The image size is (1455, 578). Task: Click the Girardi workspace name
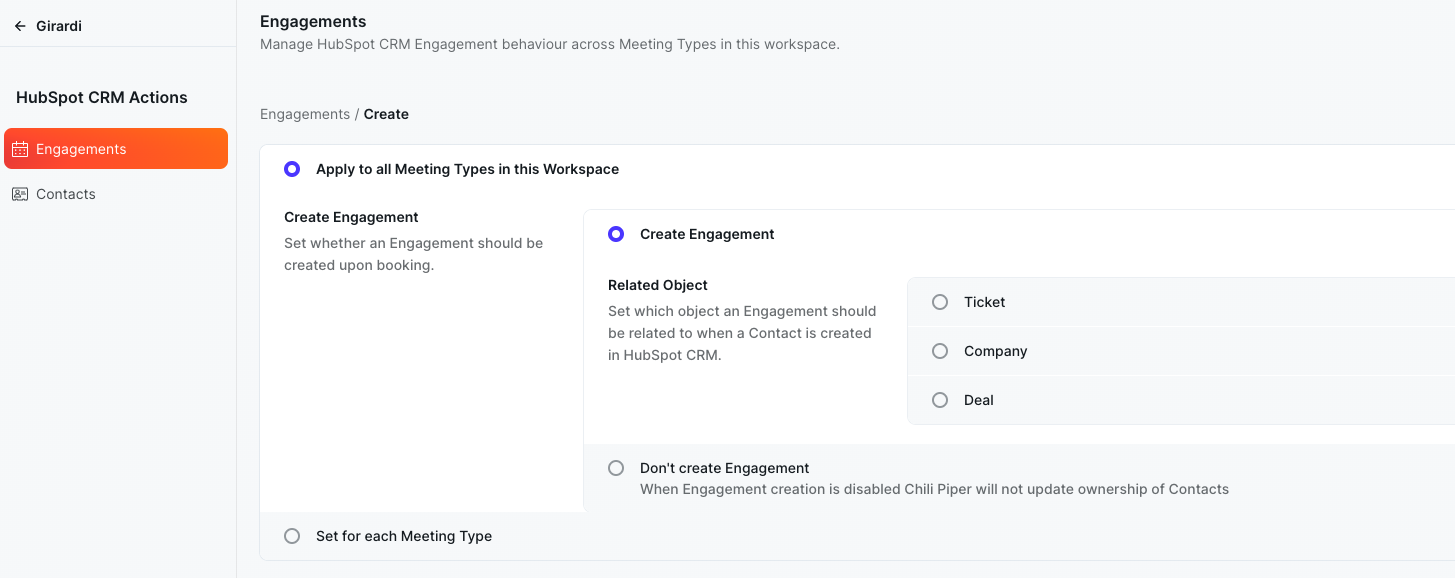click(x=59, y=26)
